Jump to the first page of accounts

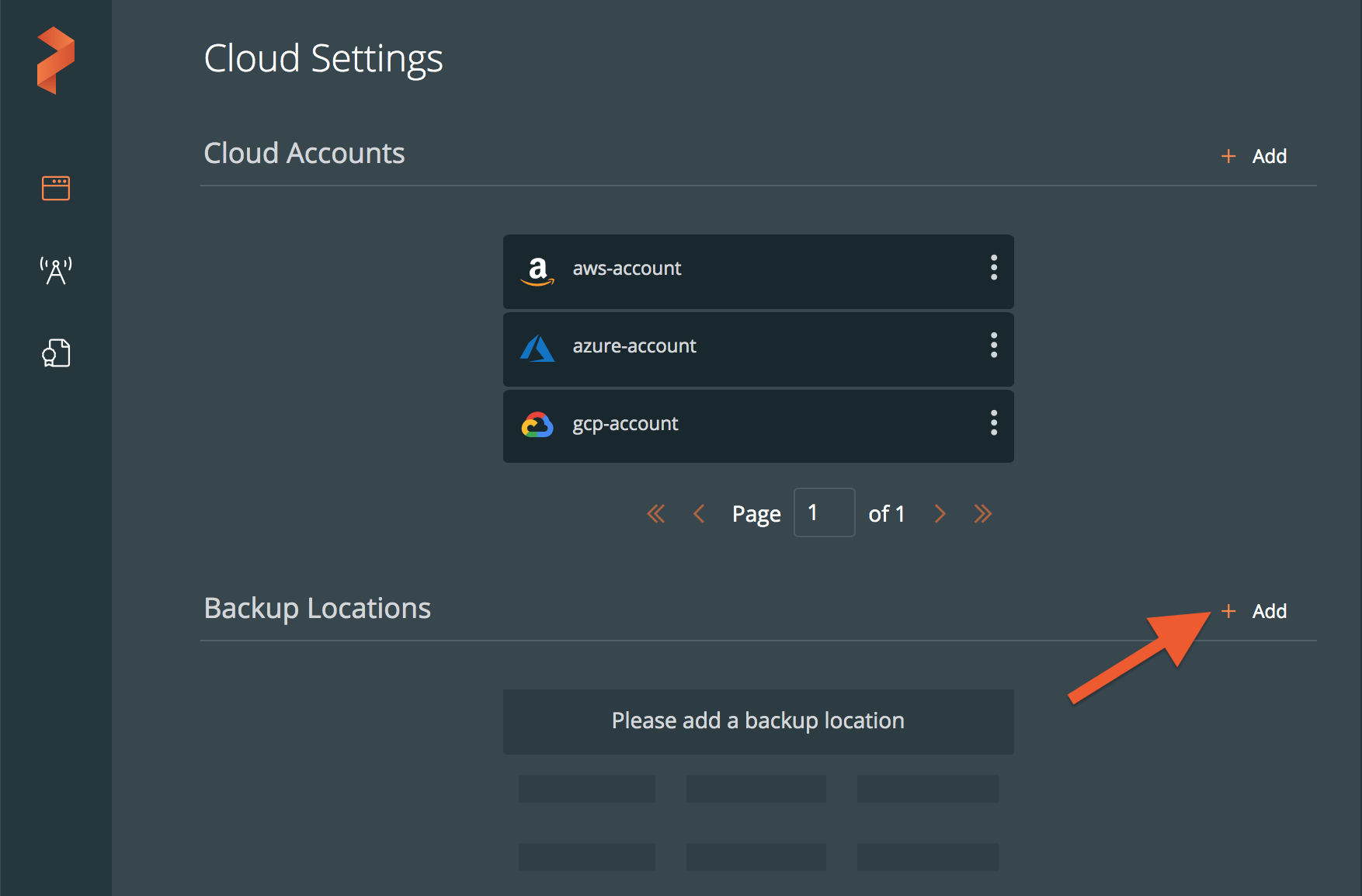point(656,514)
